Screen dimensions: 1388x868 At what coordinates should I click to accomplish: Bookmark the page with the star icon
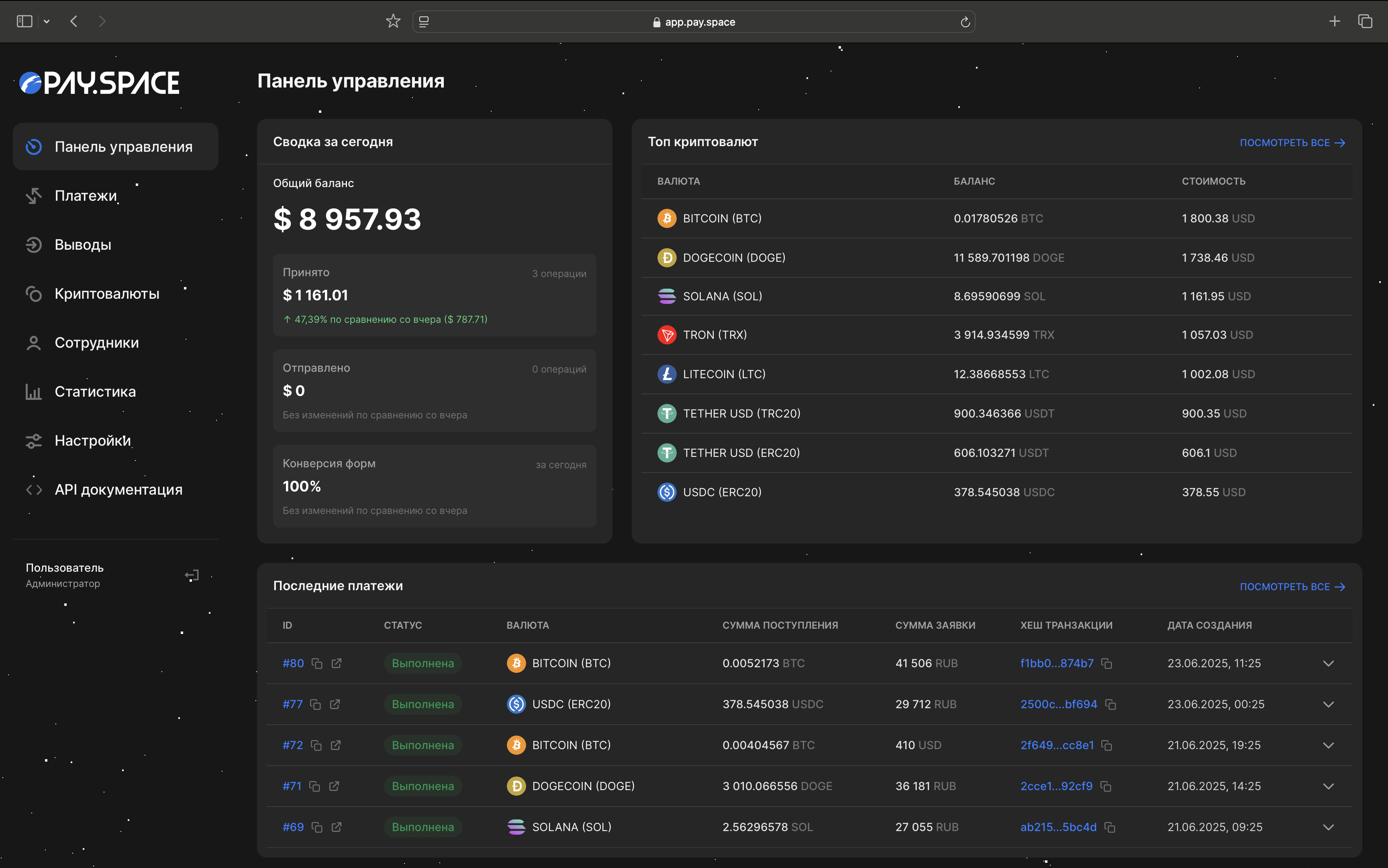click(x=393, y=22)
